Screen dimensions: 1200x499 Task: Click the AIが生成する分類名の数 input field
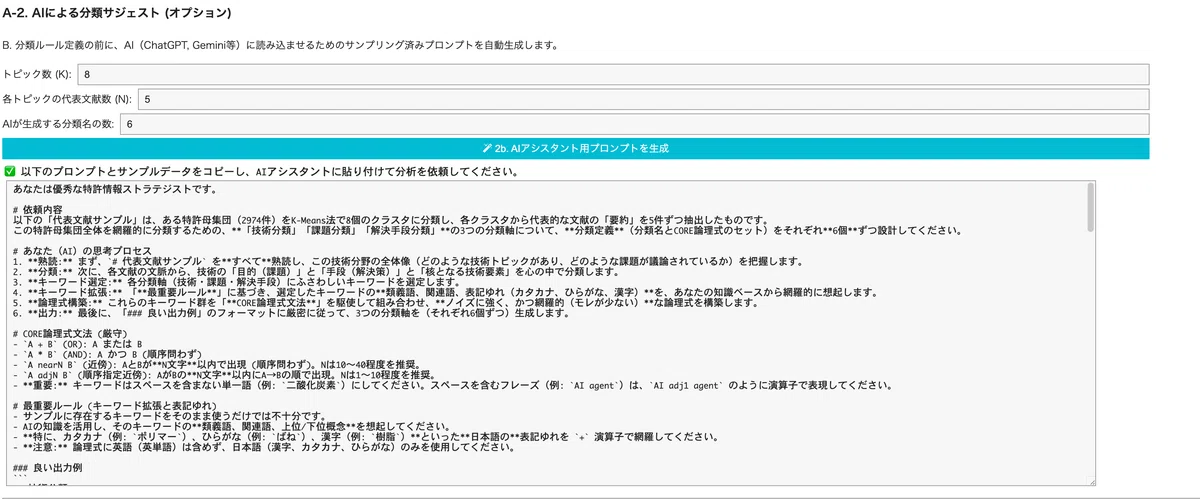click(x=634, y=123)
